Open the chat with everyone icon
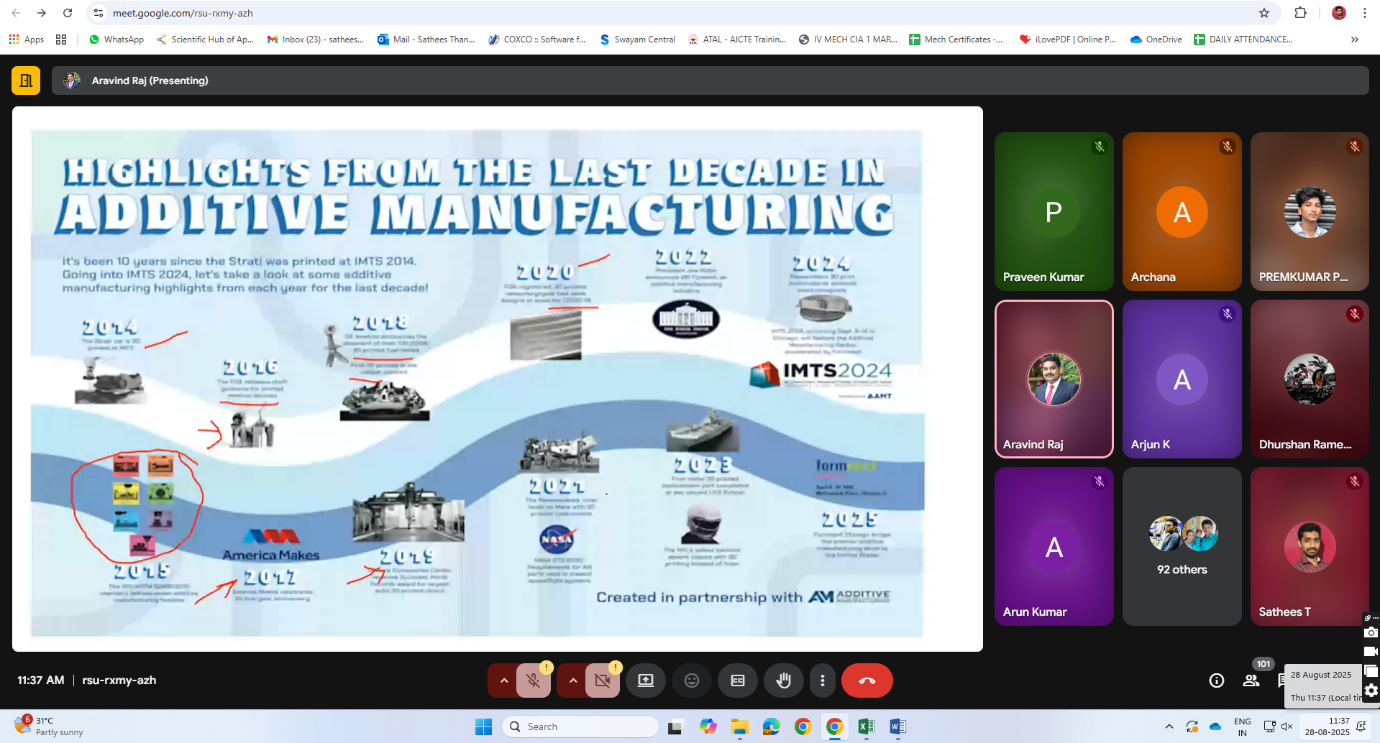 1281,680
